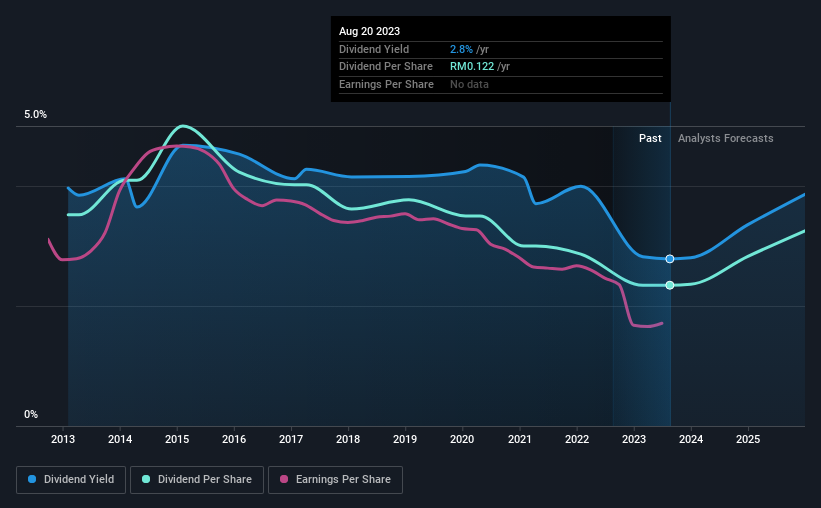Click the No data earnings value
This screenshot has height=508, width=821.
469,84
